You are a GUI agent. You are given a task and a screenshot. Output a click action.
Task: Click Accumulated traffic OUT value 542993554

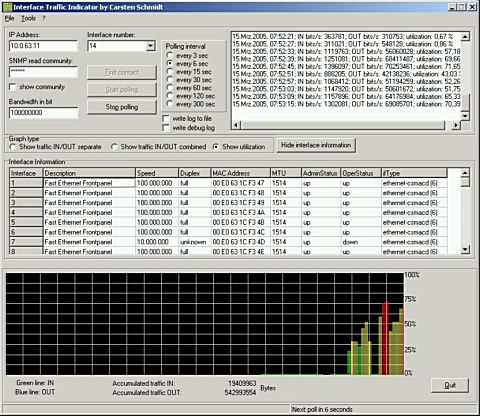coord(240,392)
